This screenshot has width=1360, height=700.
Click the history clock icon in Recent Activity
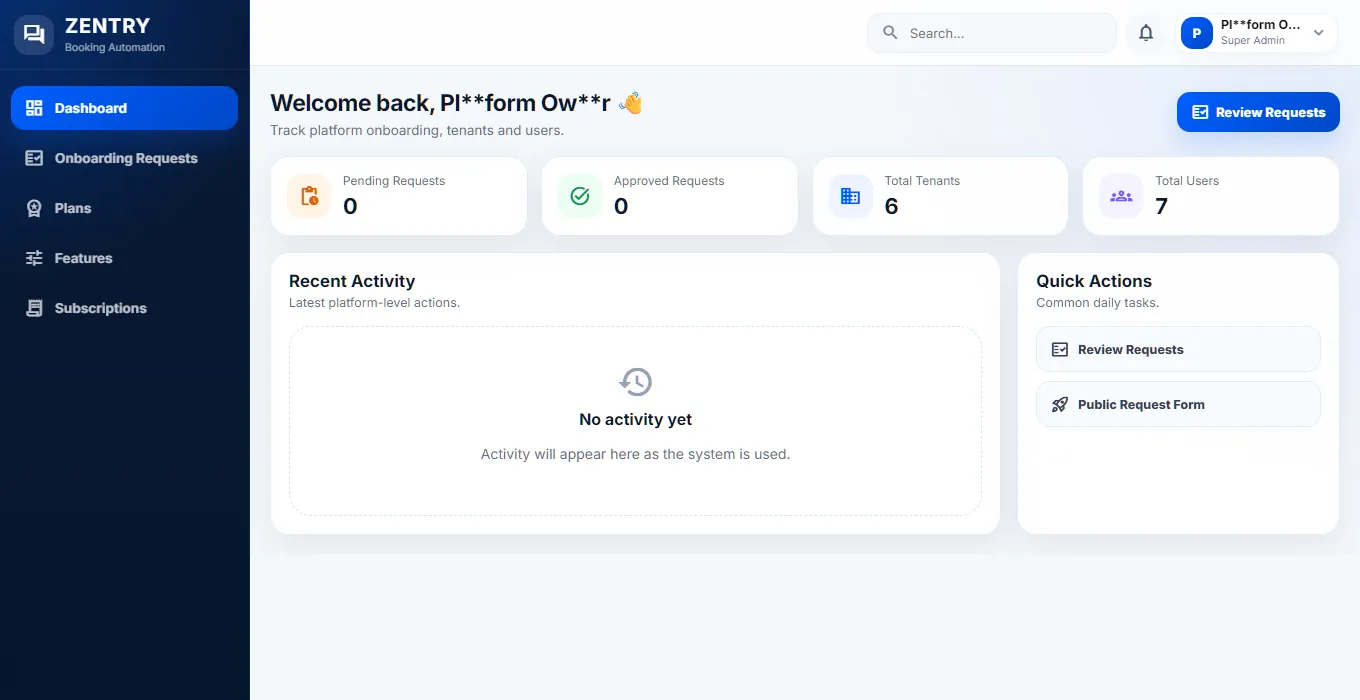[636, 382]
